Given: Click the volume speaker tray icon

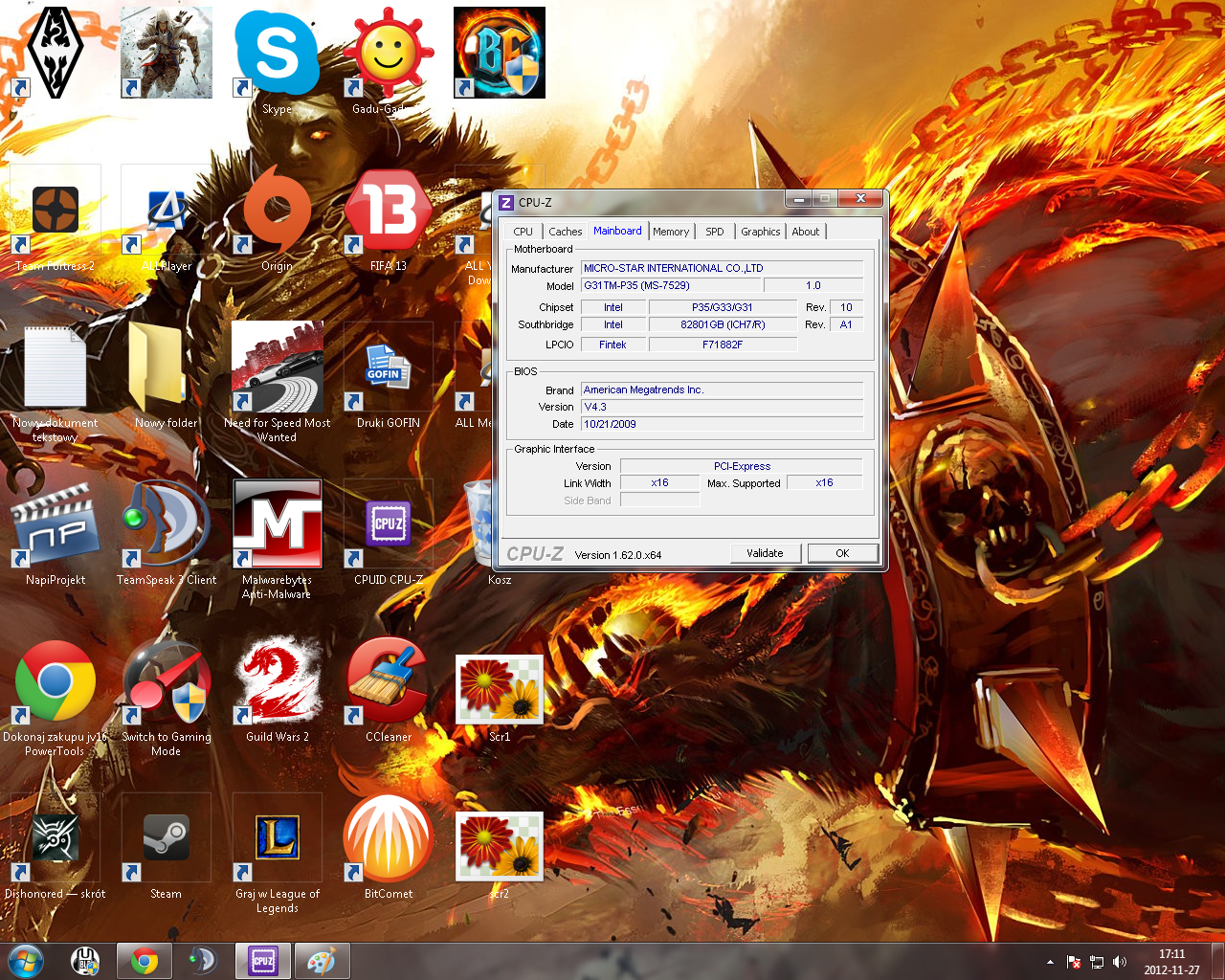Looking at the screenshot, I should tap(1120, 962).
